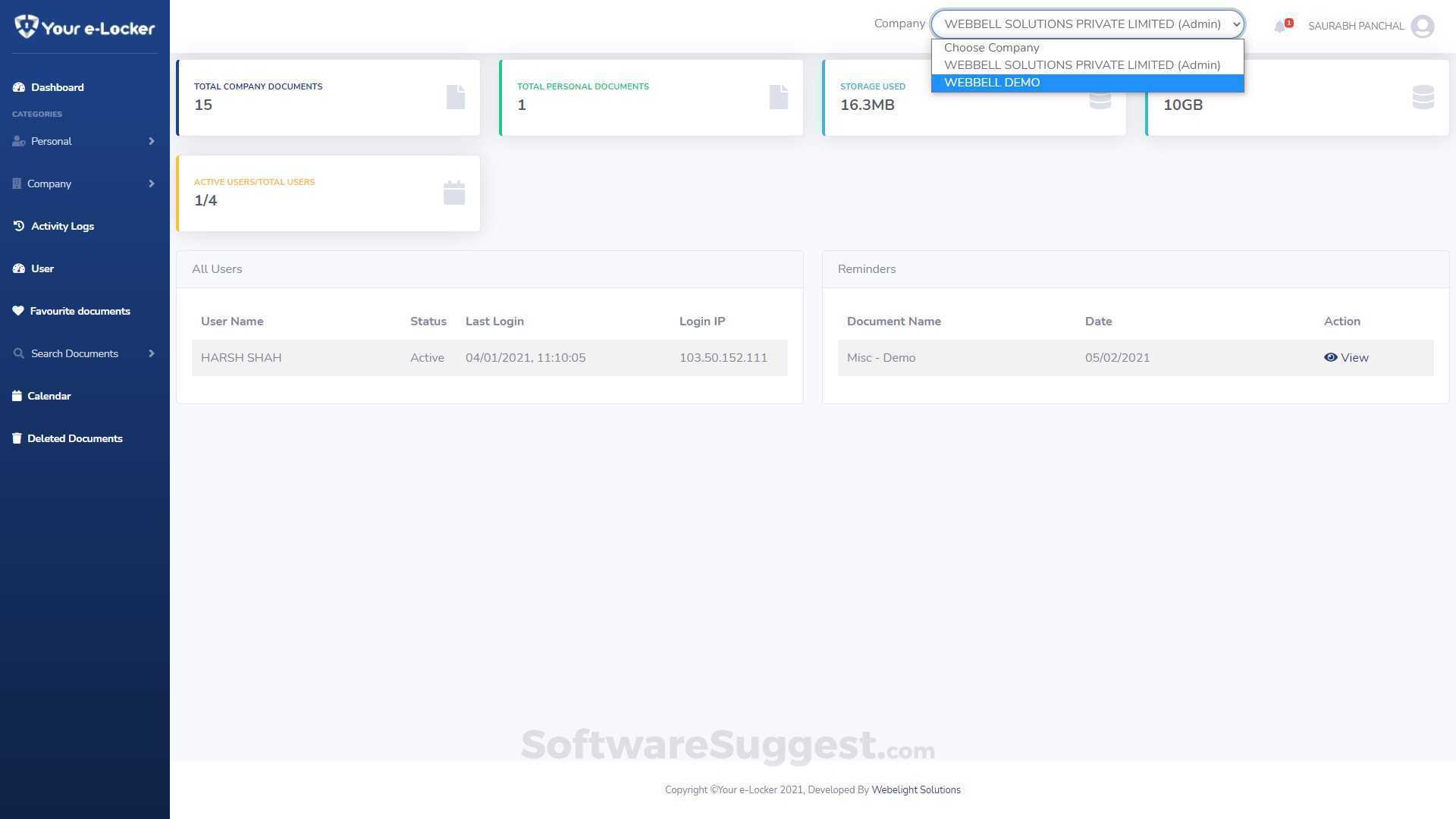Choose WEBBELL SOLUTIONS PRIVATE LIMITED (Admin) option
1456x819 pixels.
pyautogui.click(x=1082, y=65)
